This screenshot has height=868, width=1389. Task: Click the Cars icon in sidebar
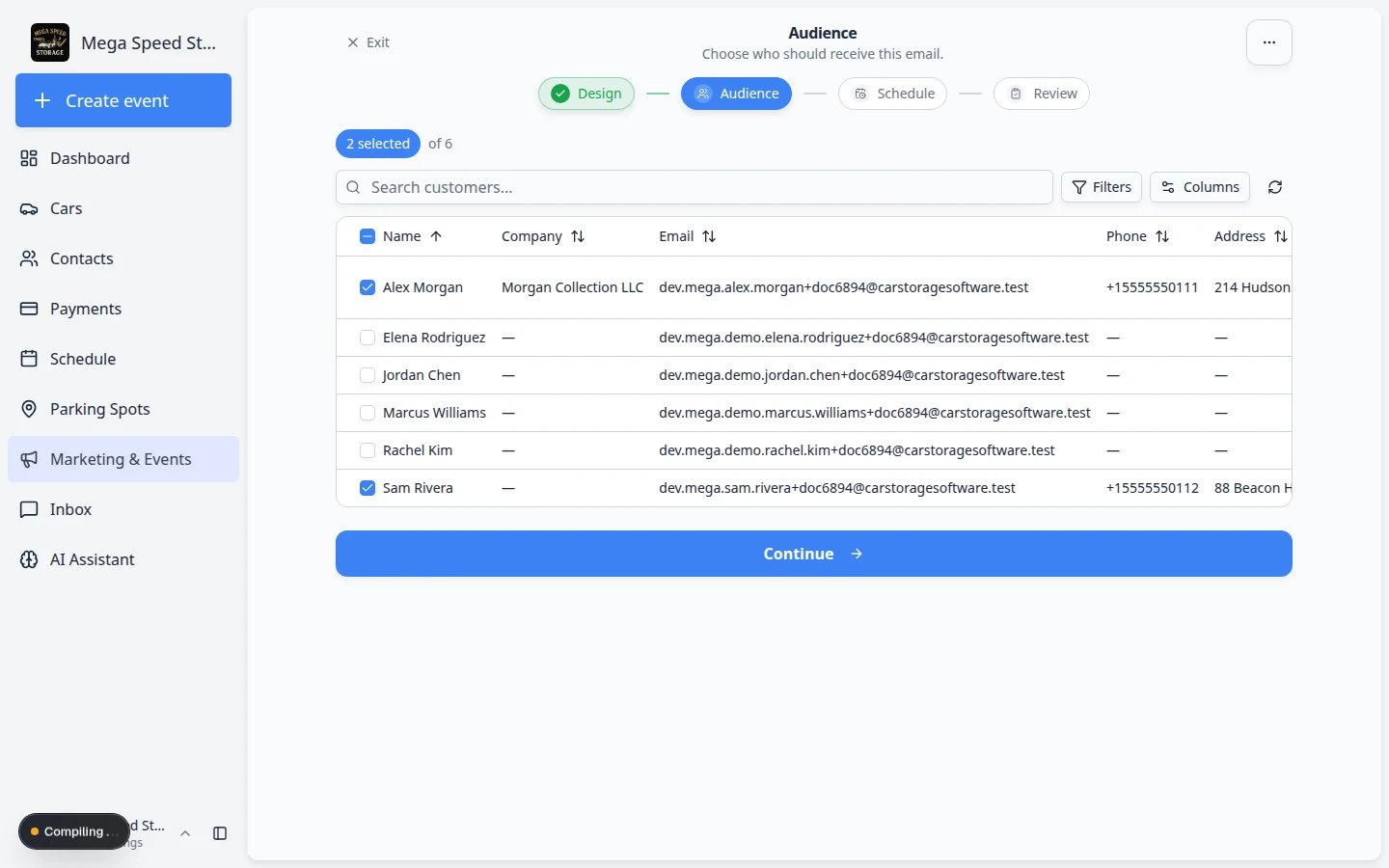click(x=29, y=208)
